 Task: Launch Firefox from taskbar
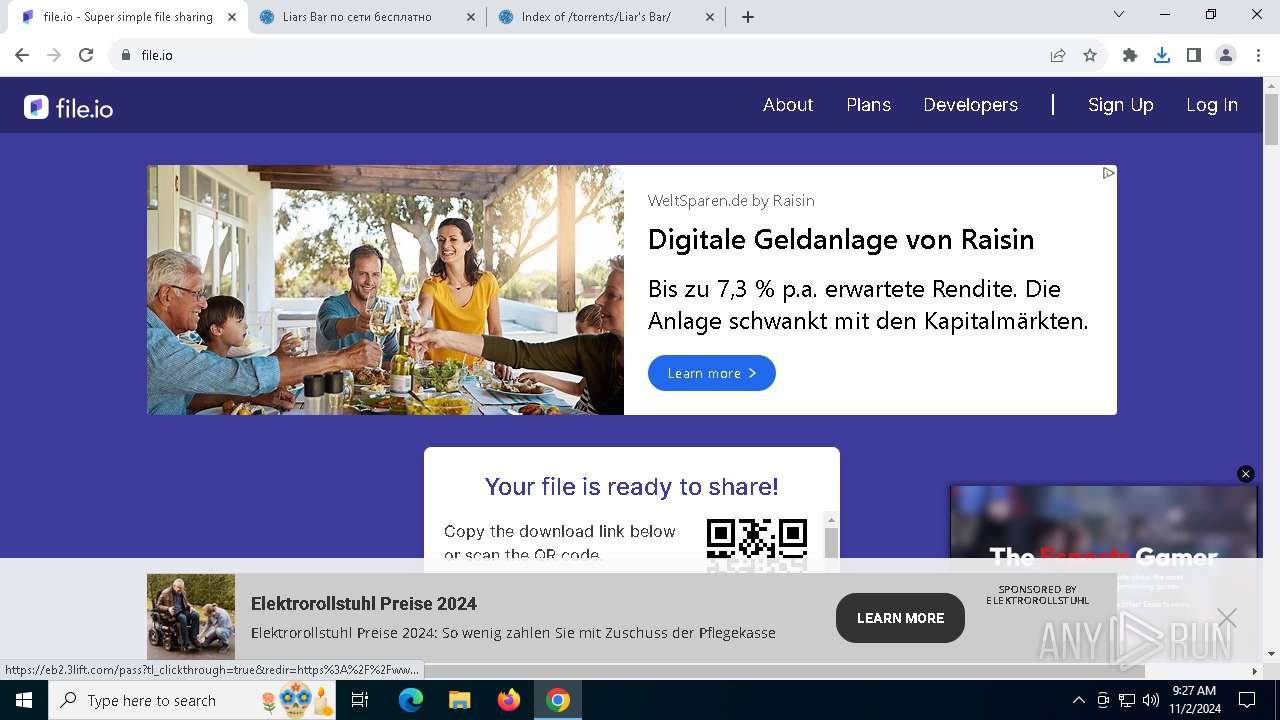pos(508,700)
